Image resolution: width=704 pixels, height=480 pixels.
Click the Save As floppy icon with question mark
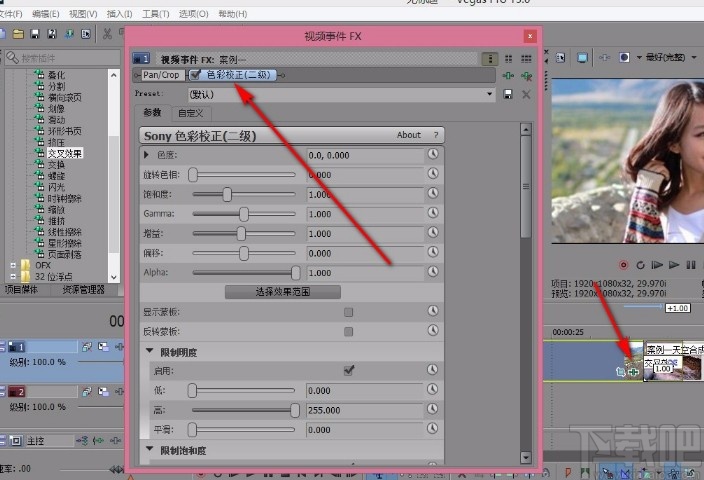click(x=52, y=34)
